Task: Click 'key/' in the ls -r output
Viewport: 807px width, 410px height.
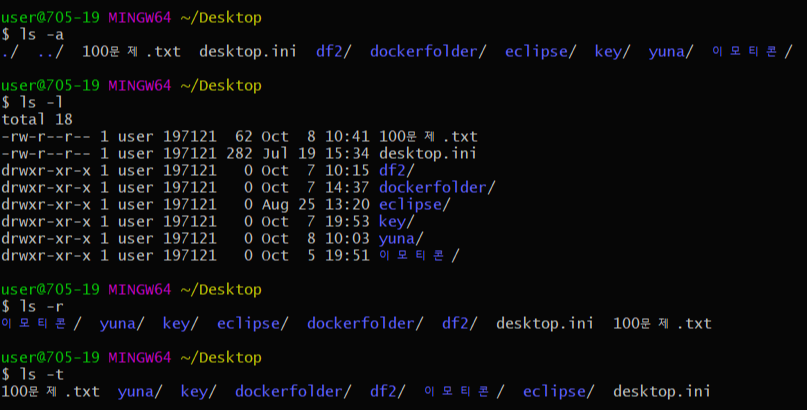Action: (x=181, y=323)
